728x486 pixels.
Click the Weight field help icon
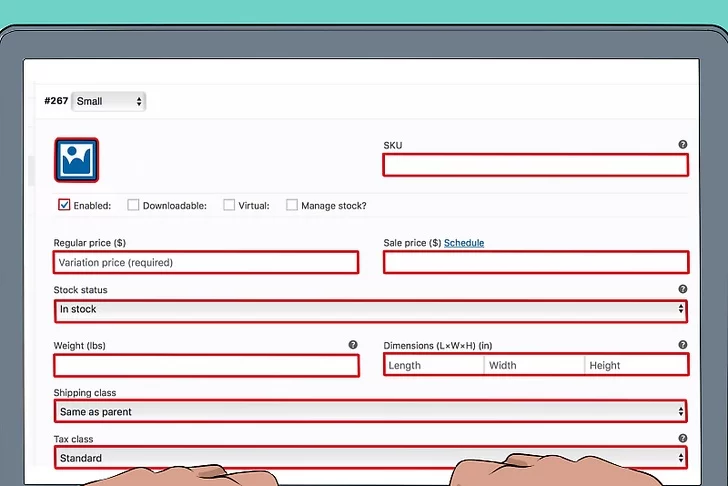353,345
